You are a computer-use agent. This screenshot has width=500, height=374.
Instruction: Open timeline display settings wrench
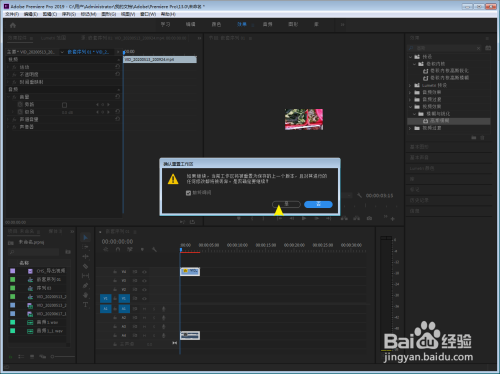(154, 249)
